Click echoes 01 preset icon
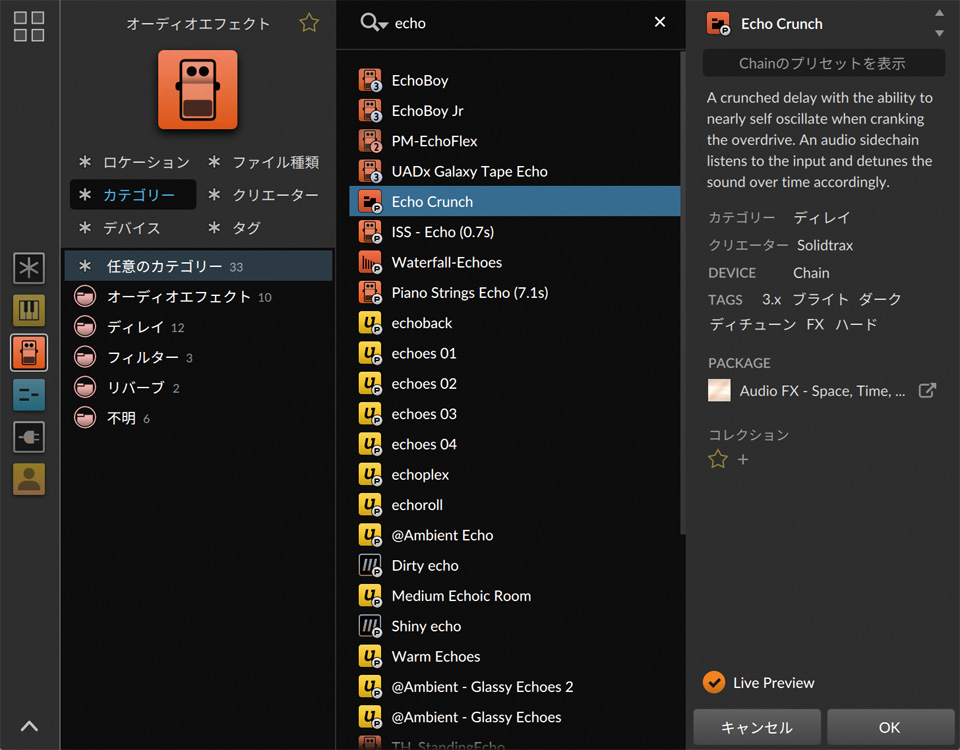This screenshot has height=750, width=960. [370, 353]
